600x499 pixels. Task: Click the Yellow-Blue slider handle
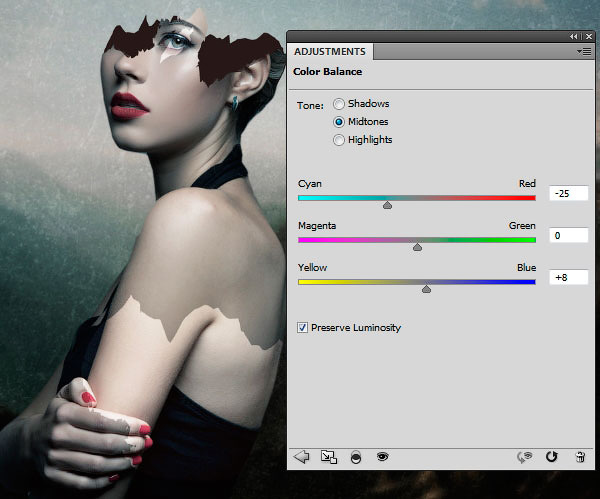[x=426, y=289]
